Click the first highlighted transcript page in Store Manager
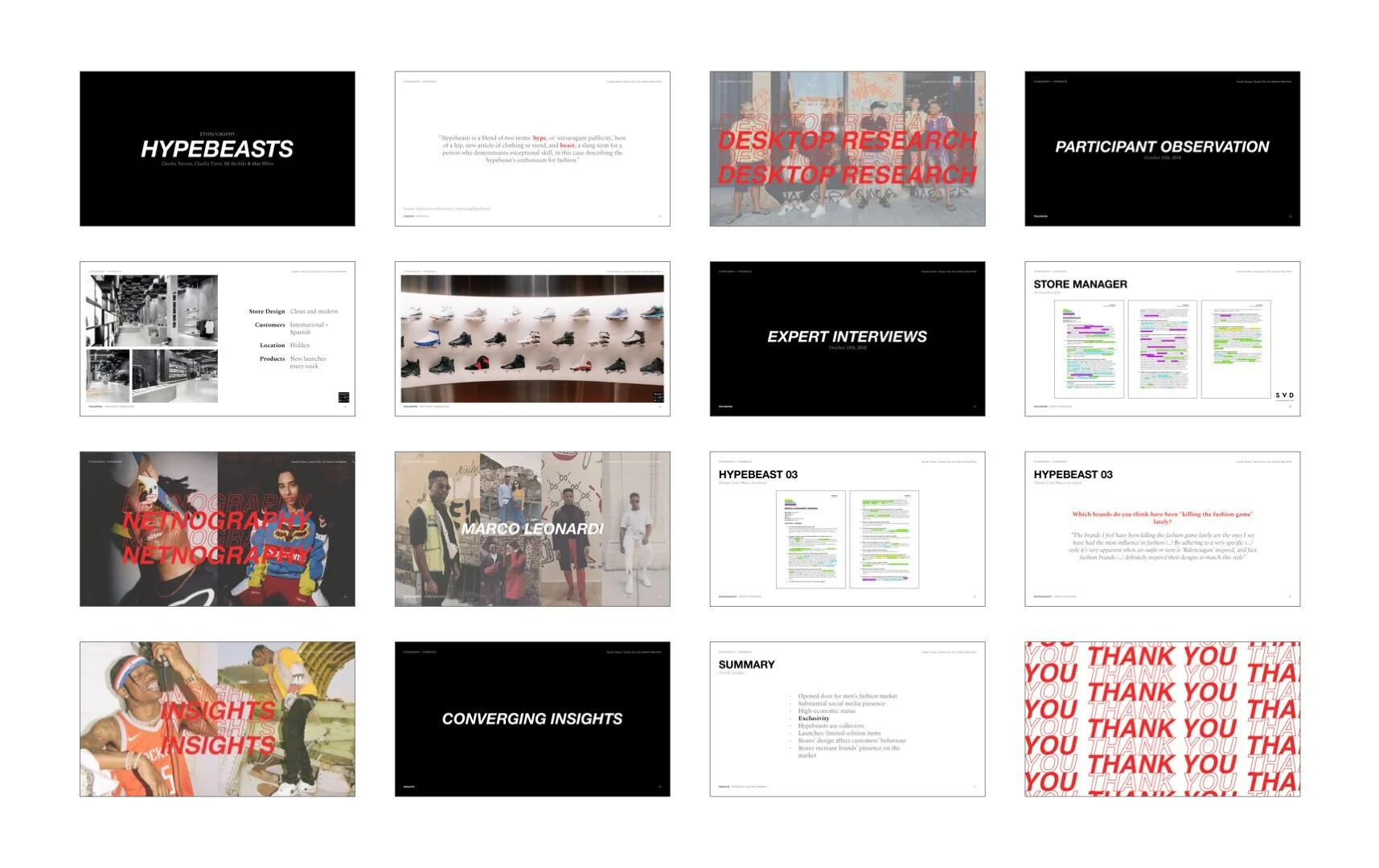The image size is (1379, 868). click(1090, 350)
